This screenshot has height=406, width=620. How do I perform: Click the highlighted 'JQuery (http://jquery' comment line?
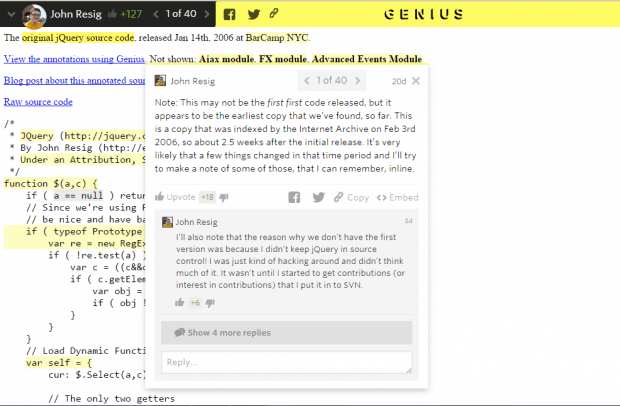[83, 136]
